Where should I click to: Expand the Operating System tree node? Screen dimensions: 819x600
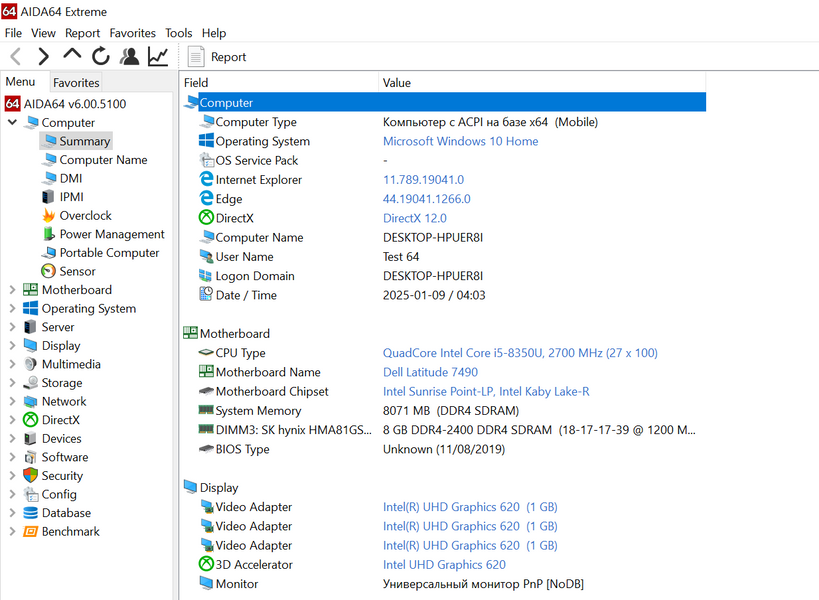point(13,309)
